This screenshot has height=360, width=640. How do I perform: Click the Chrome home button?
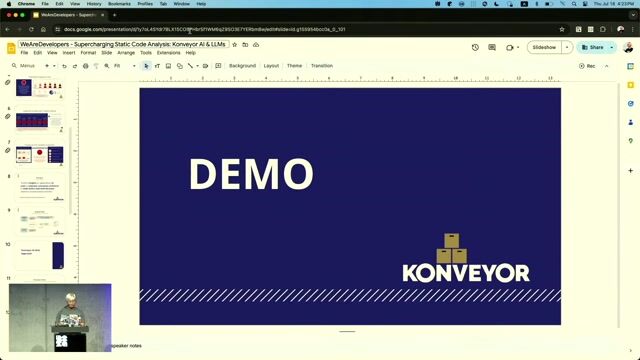pyautogui.click(x=43, y=29)
